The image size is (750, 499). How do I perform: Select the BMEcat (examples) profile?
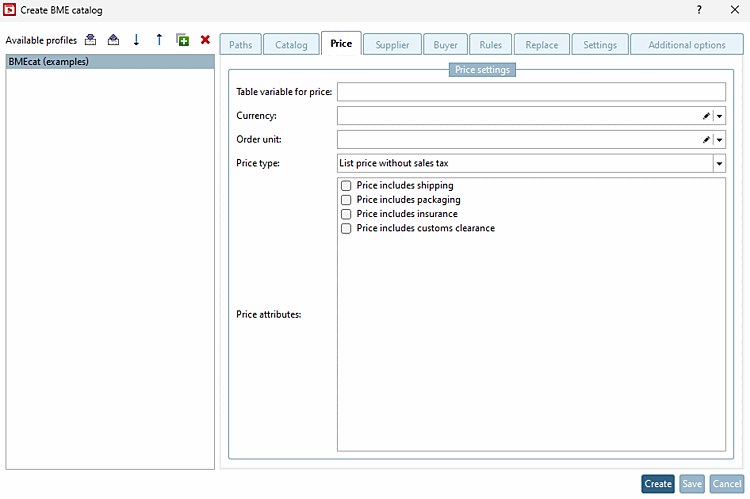[110, 62]
